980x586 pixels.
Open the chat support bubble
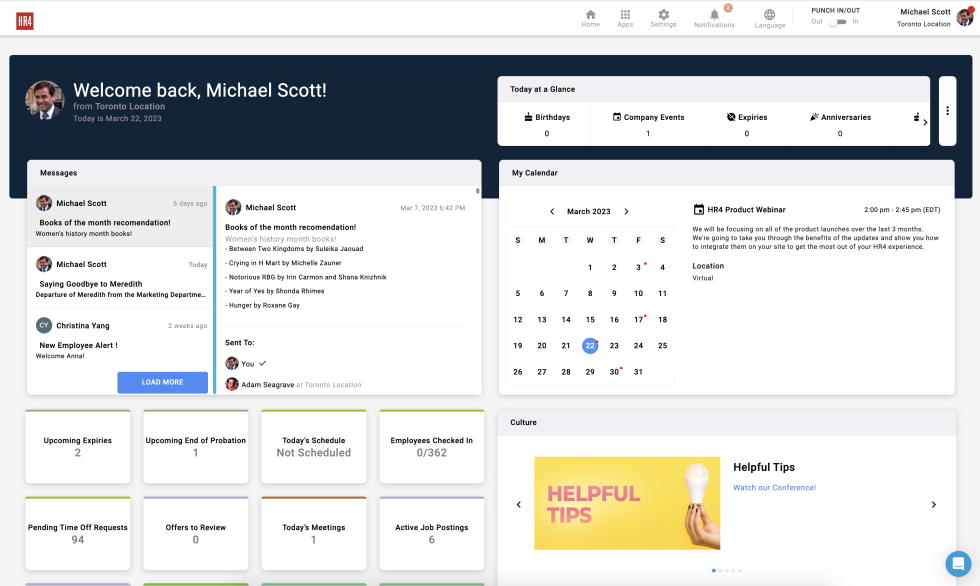pyautogui.click(x=958, y=562)
